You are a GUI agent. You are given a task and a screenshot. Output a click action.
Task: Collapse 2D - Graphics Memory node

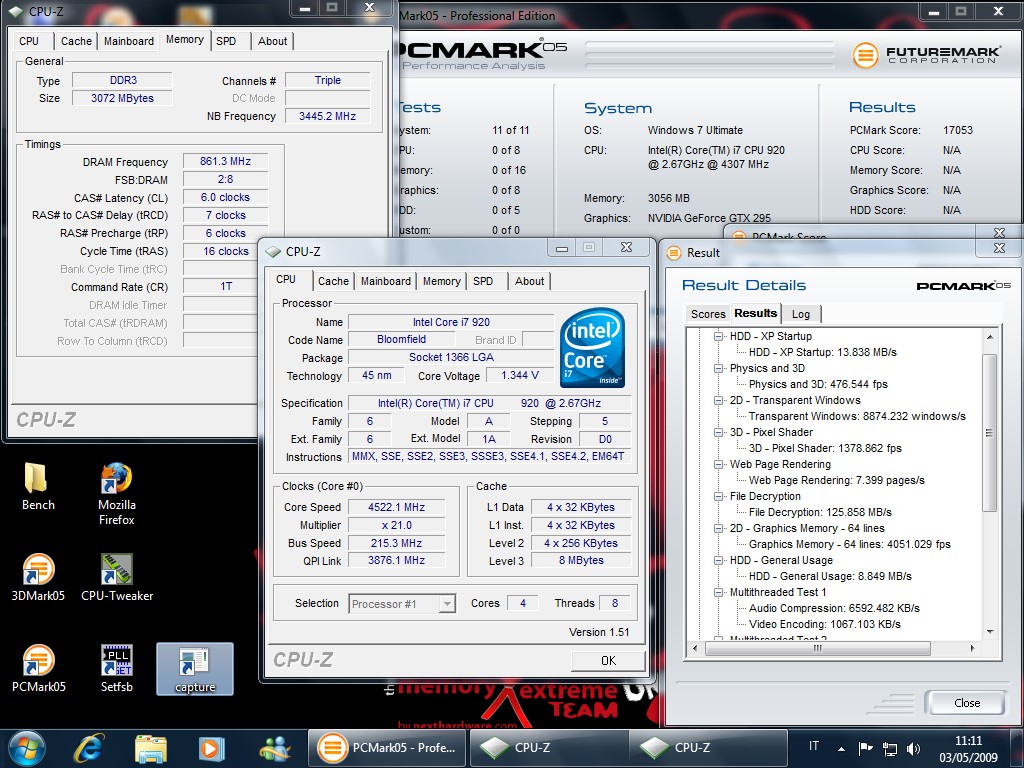pyautogui.click(x=719, y=528)
